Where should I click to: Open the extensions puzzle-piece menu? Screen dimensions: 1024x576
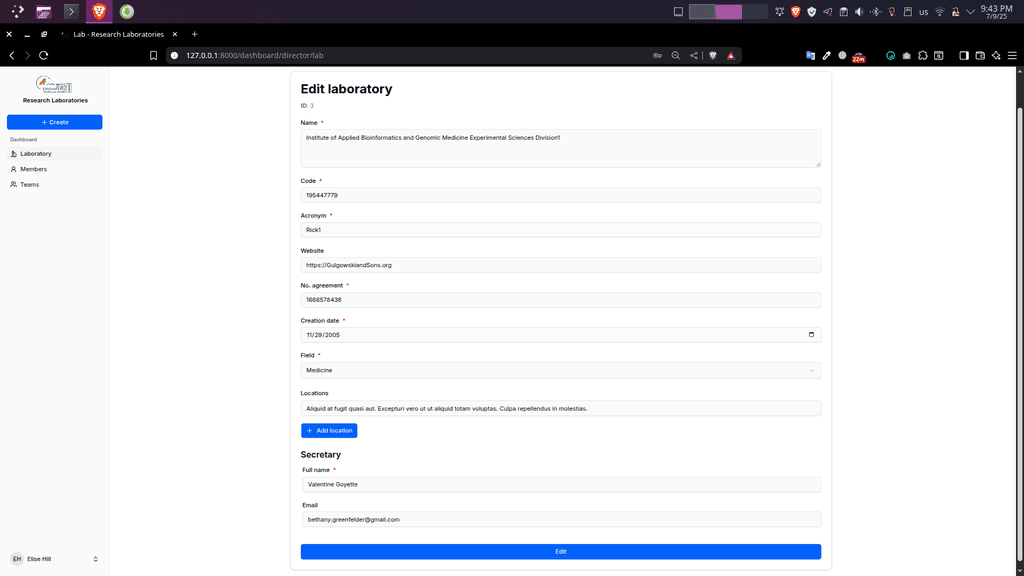point(923,56)
